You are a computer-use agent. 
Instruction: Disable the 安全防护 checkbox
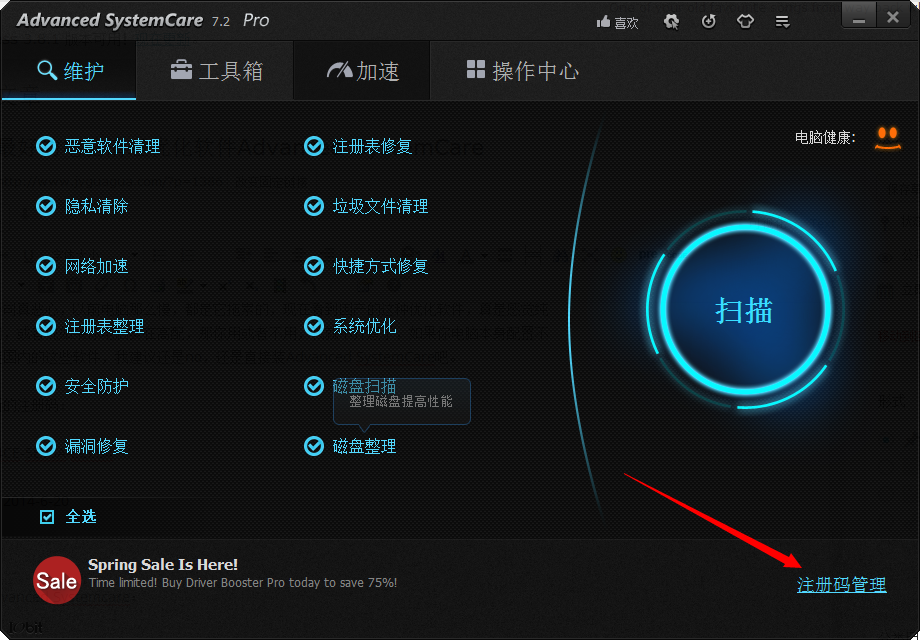[x=46, y=385]
